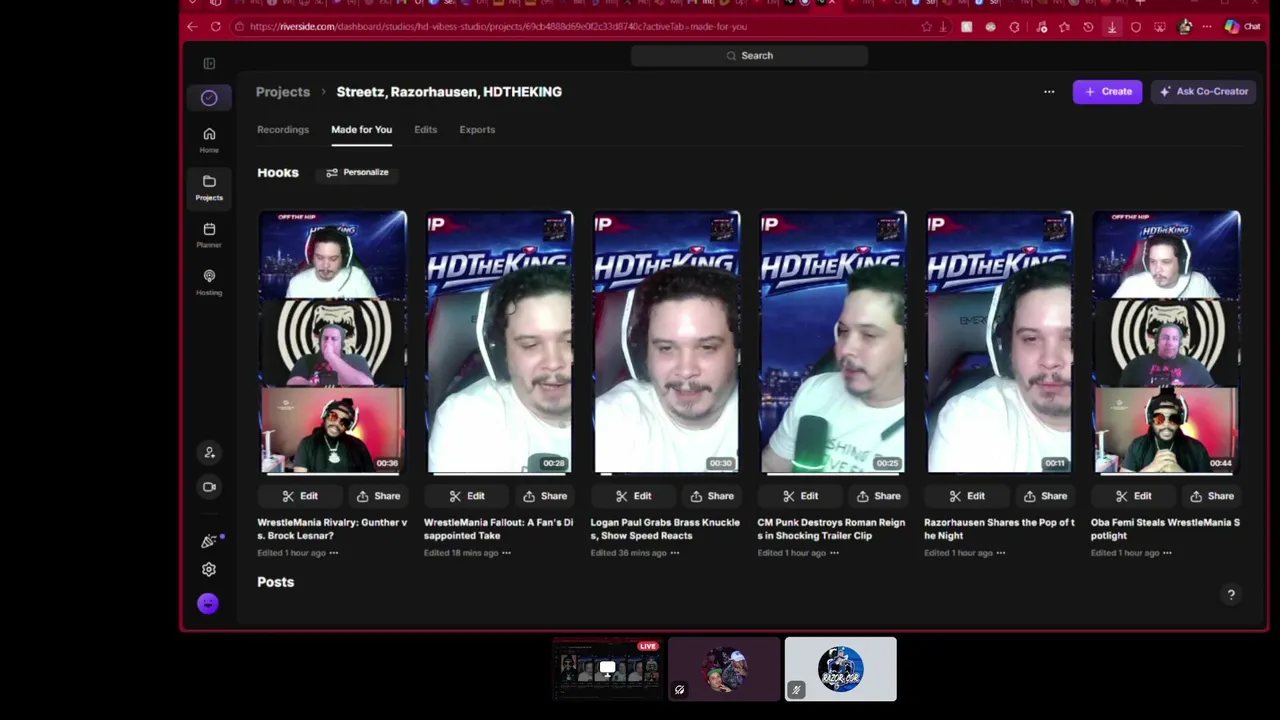The height and width of the screenshot is (720, 1280).
Task: Open the settings gear in sidebar
Action: click(x=209, y=569)
